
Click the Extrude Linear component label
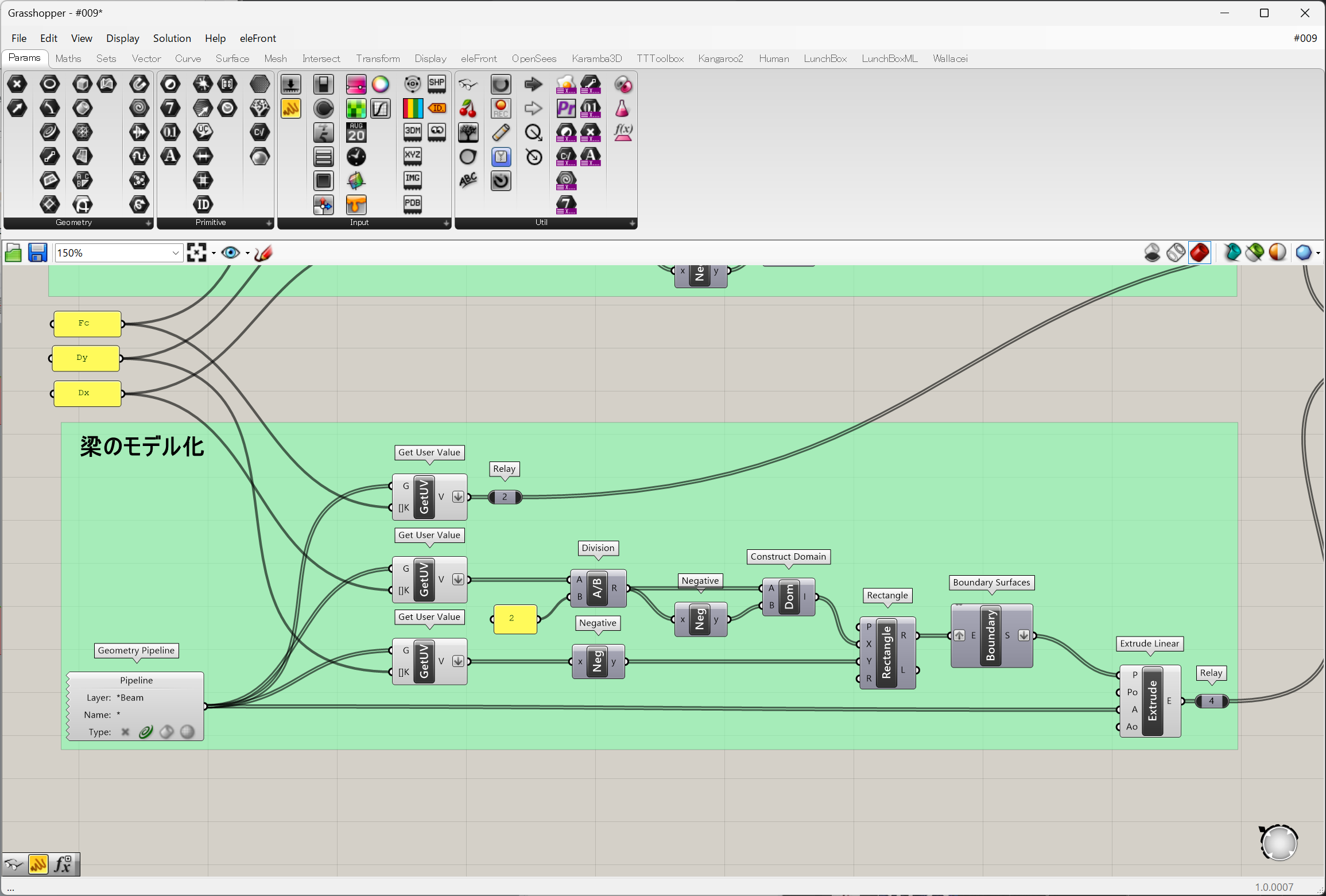pyautogui.click(x=1149, y=643)
